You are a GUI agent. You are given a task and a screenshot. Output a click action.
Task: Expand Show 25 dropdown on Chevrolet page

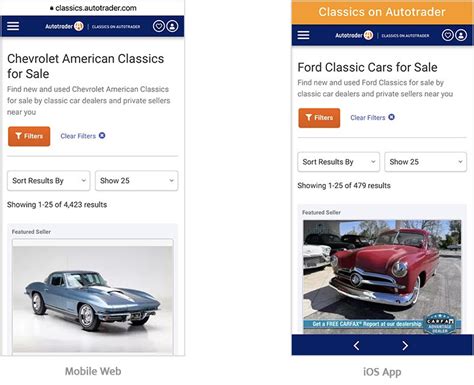pos(137,181)
